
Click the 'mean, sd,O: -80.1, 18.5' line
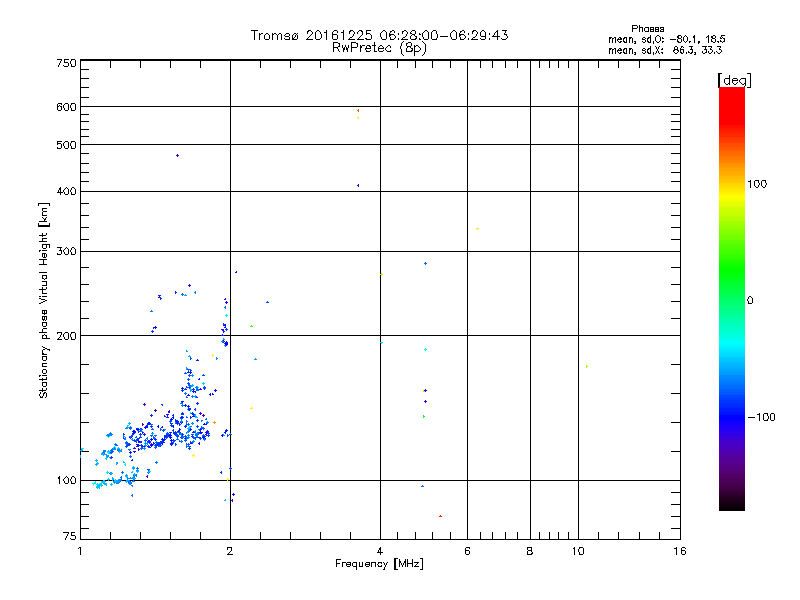(666, 39)
